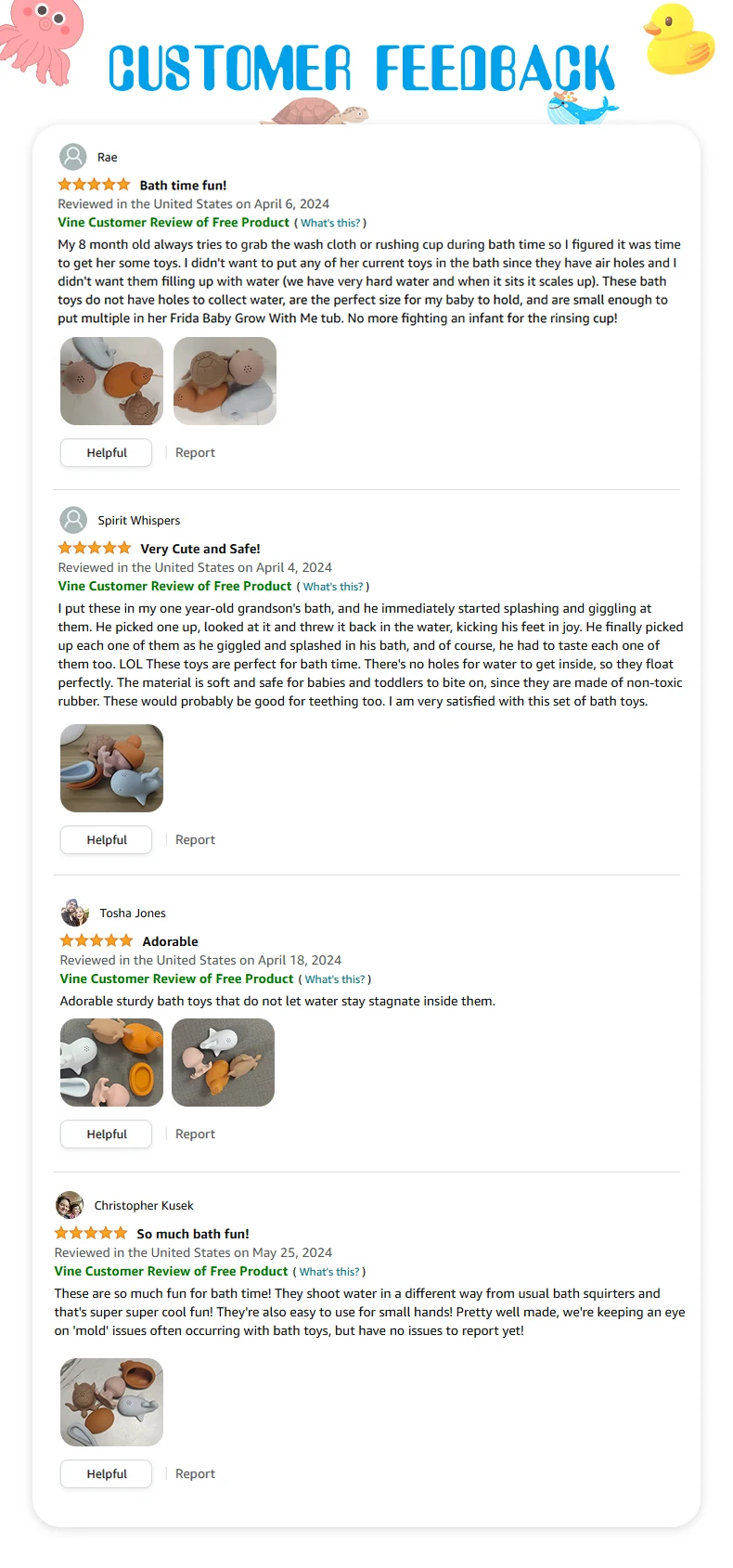Image resolution: width=733 pixels, height=1568 pixels.
Task: Open second photo in Tosha Jones' review
Action: point(223,1062)
